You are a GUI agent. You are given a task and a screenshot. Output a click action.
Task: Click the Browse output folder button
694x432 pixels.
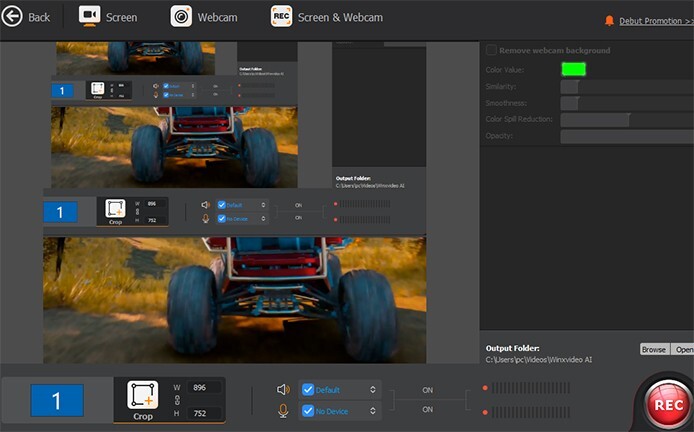[653, 349]
